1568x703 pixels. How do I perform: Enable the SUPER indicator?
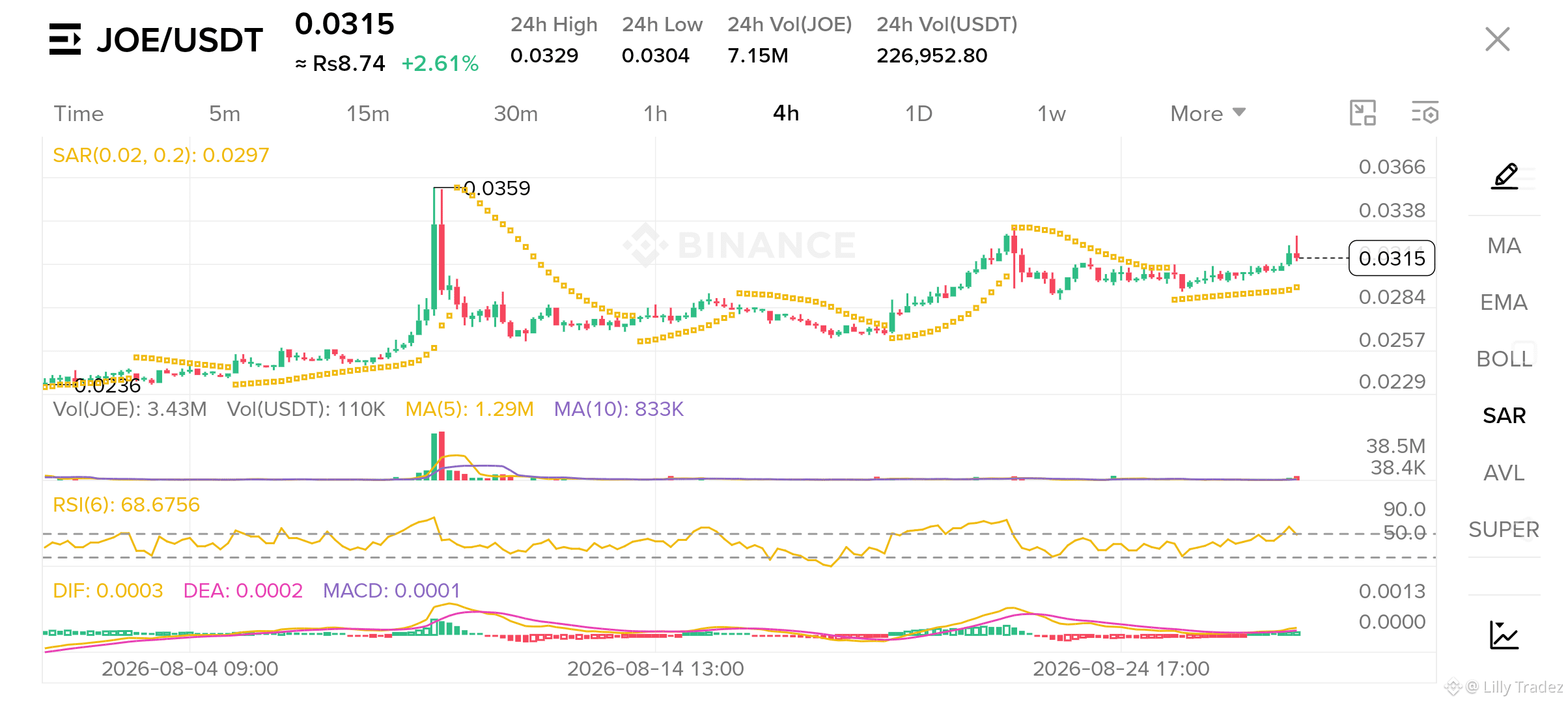point(1504,529)
